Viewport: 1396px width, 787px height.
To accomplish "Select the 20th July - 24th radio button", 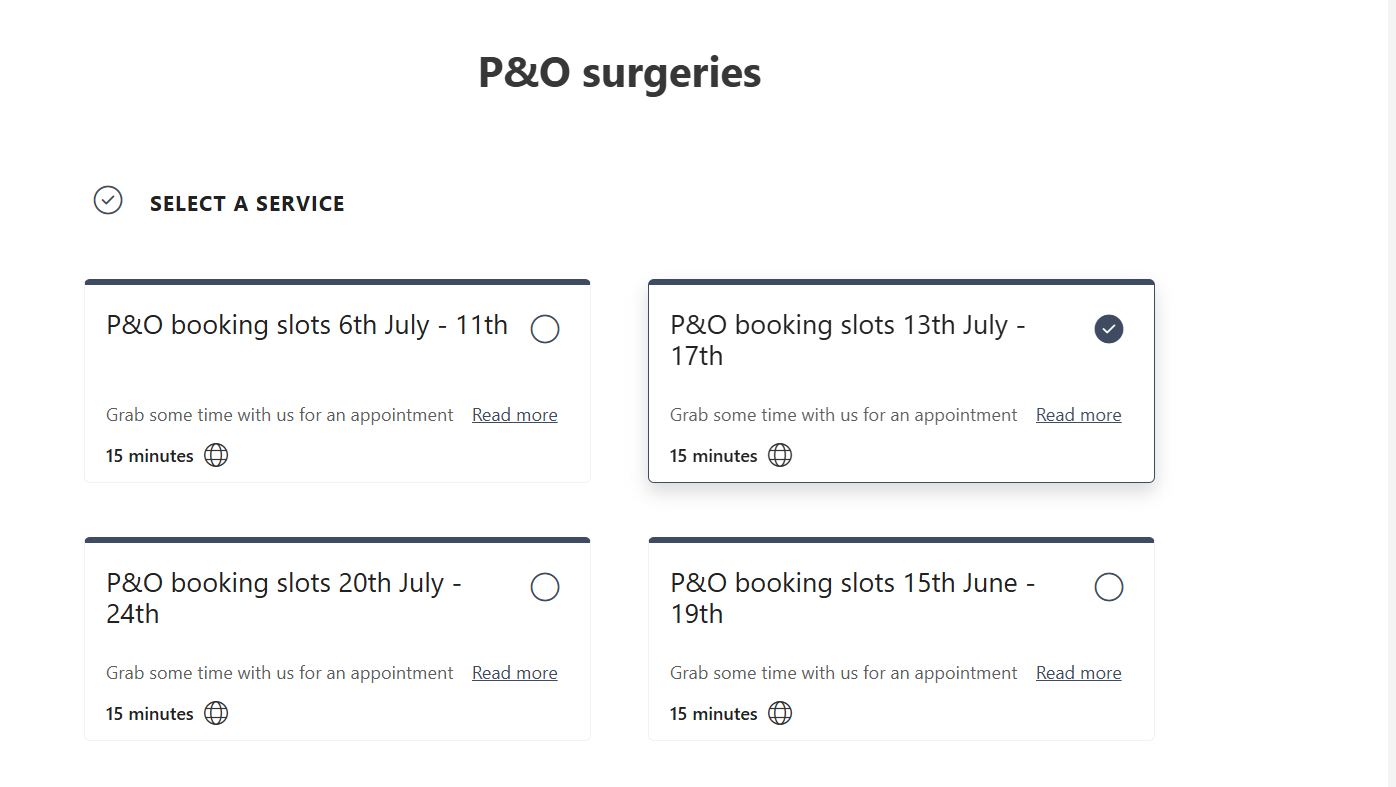I will (x=545, y=587).
